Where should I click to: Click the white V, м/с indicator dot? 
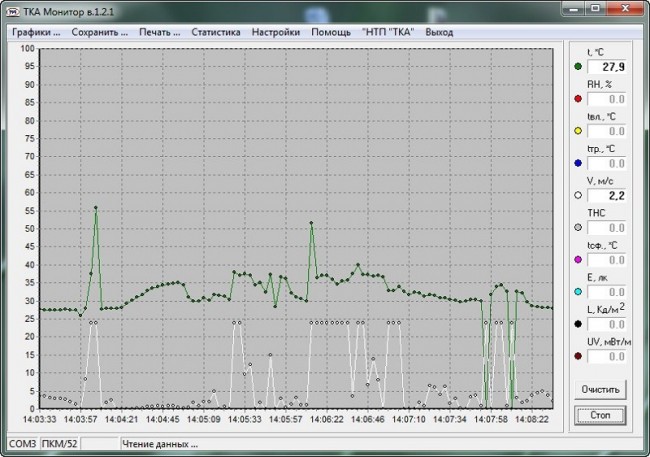(x=578, y=196)
